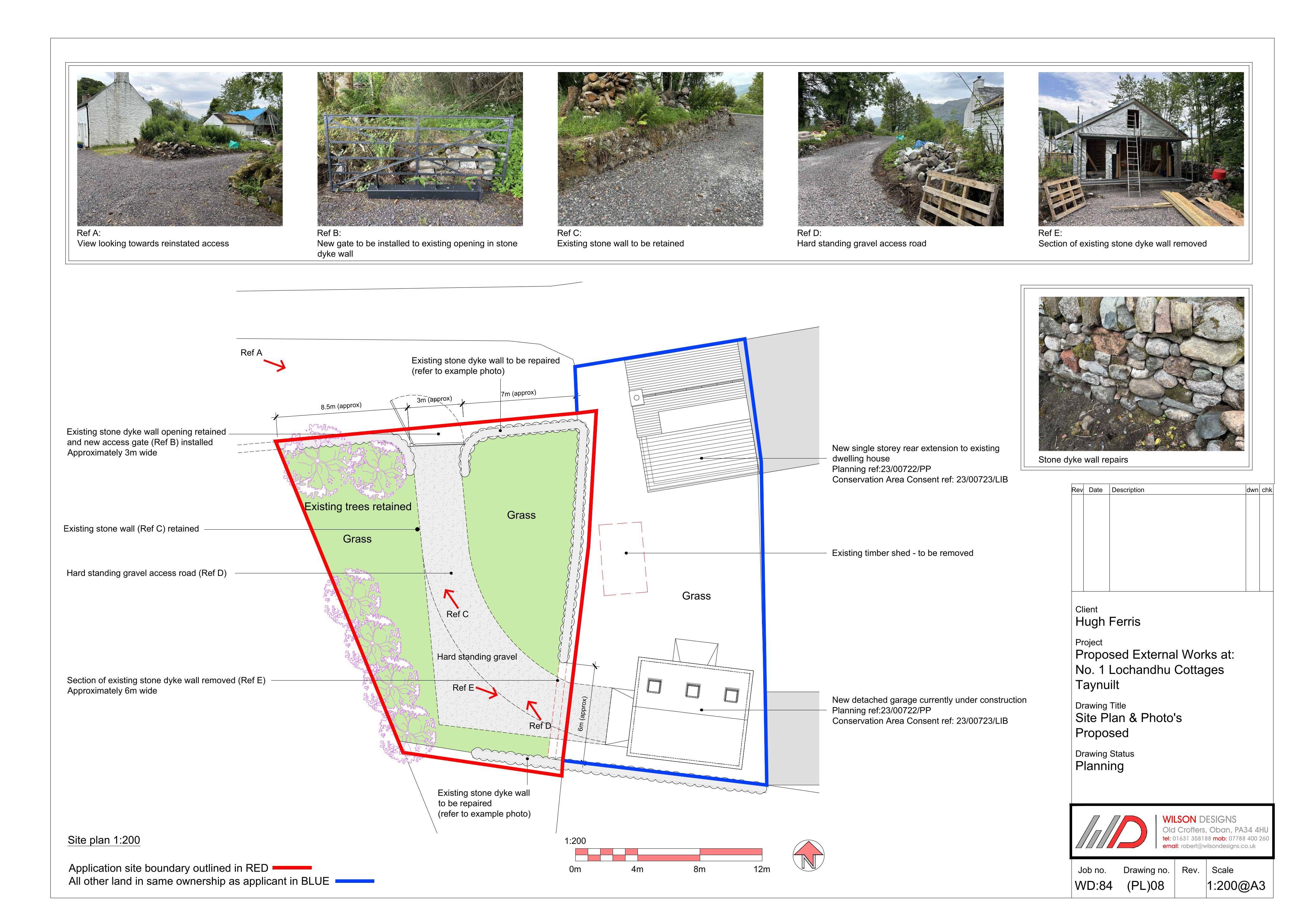Select drawing title 'Site Plan & Photo's'
Viewport: 1307px width, 924px height.
pos(1128,718)
